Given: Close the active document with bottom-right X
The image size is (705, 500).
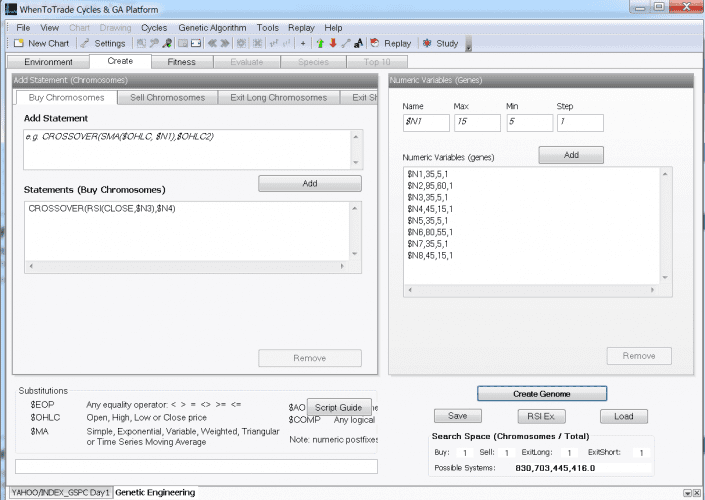Looking at the screenshot, I should point(697,493).
